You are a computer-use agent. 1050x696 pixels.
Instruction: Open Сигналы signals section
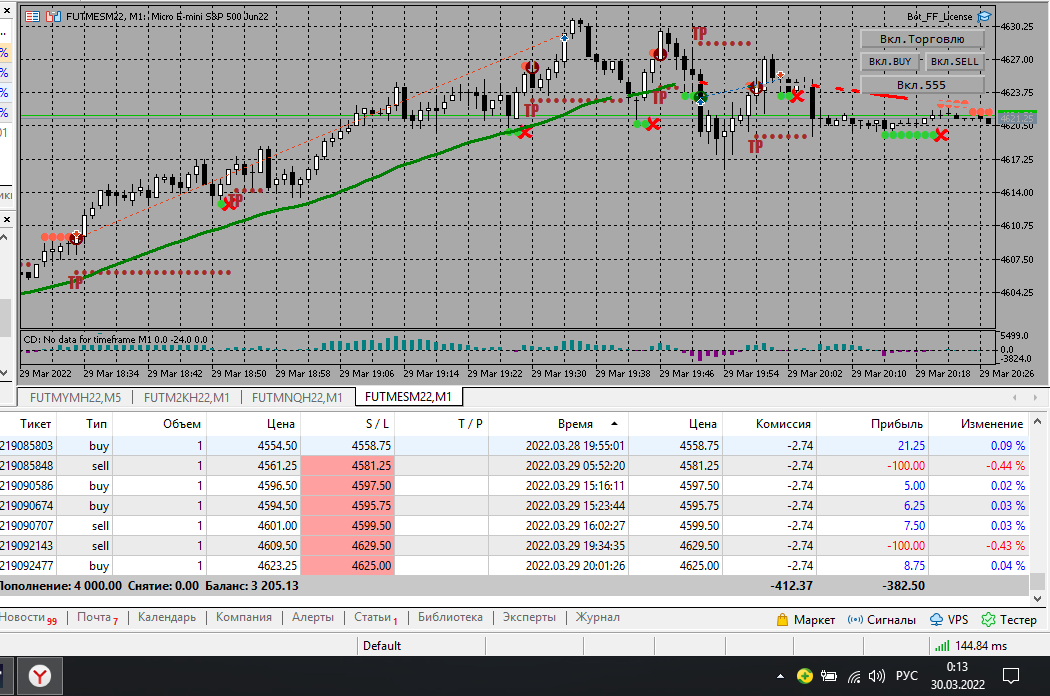(881, 620)
